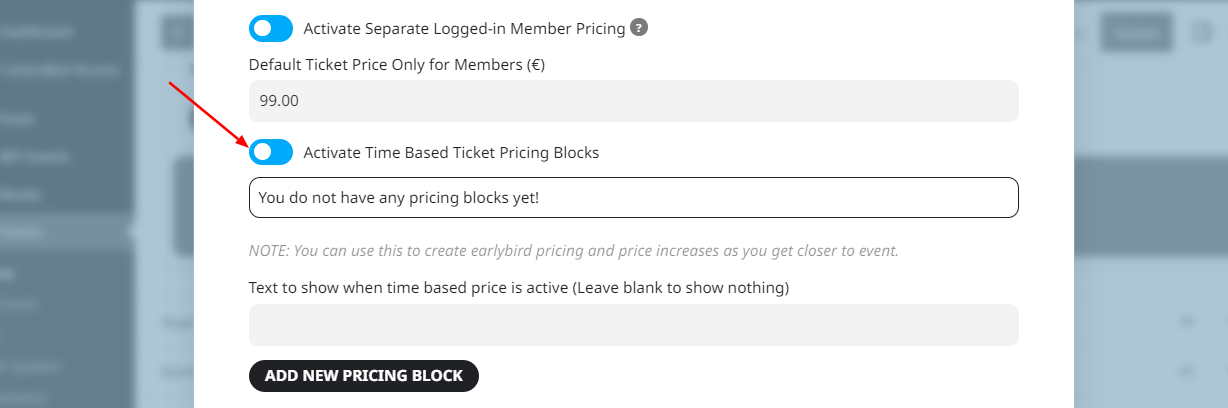Screen dimensions: 1228x408
Task: Click the 99.00 member price value
Action: [x=279, y=101]
